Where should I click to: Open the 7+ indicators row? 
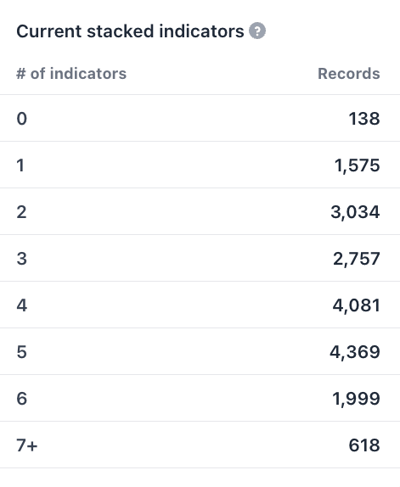click(200, 445)
